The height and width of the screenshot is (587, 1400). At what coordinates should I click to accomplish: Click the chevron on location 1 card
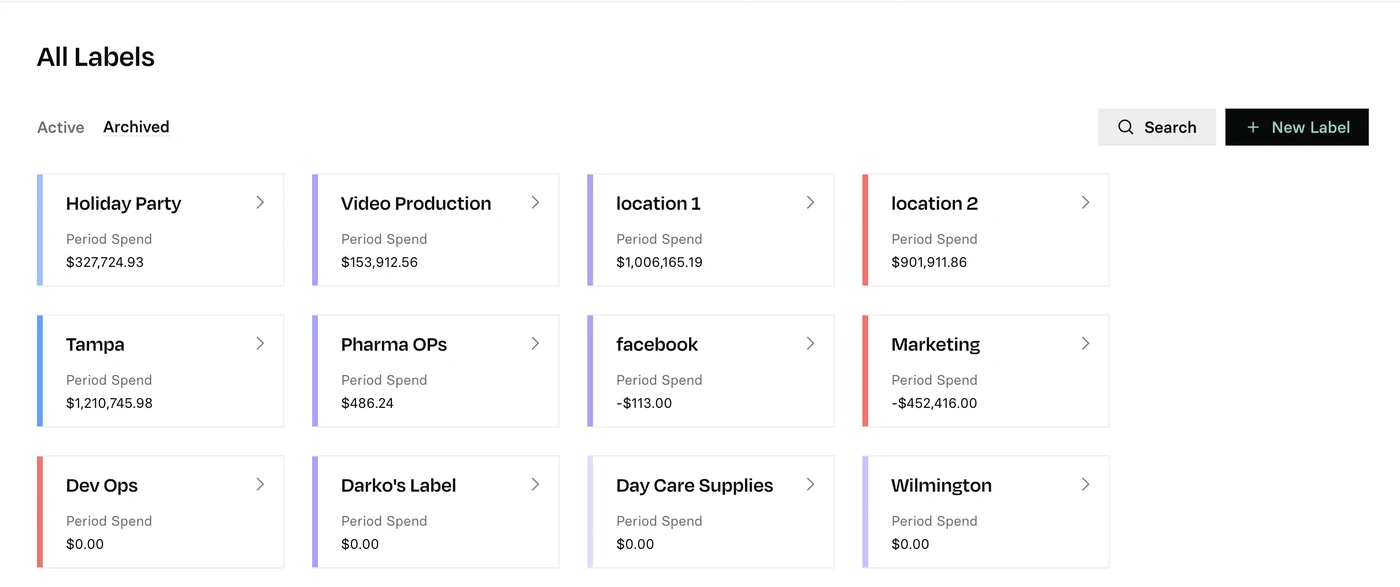click(810, 202)
